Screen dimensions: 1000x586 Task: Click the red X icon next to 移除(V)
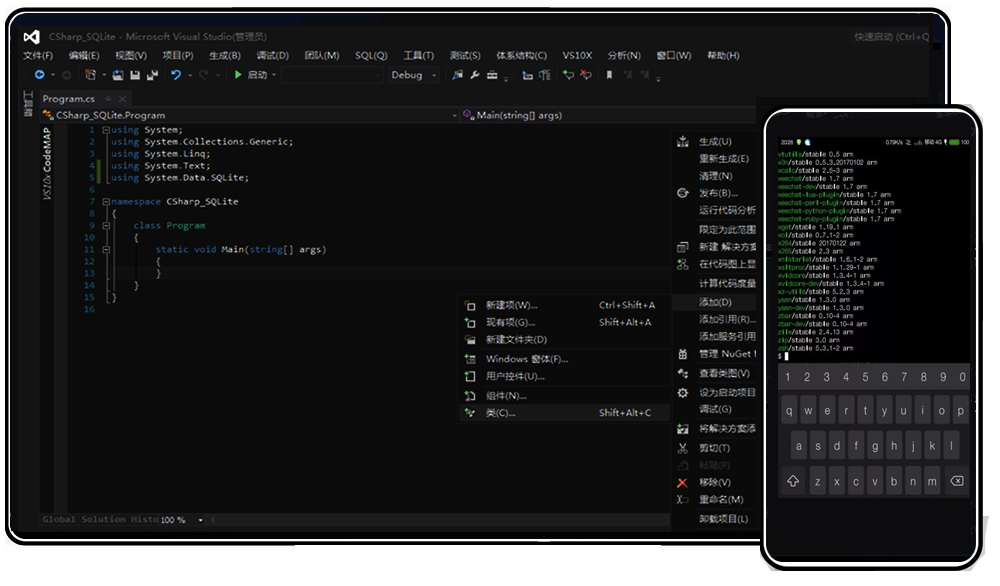tap(682, 483)
